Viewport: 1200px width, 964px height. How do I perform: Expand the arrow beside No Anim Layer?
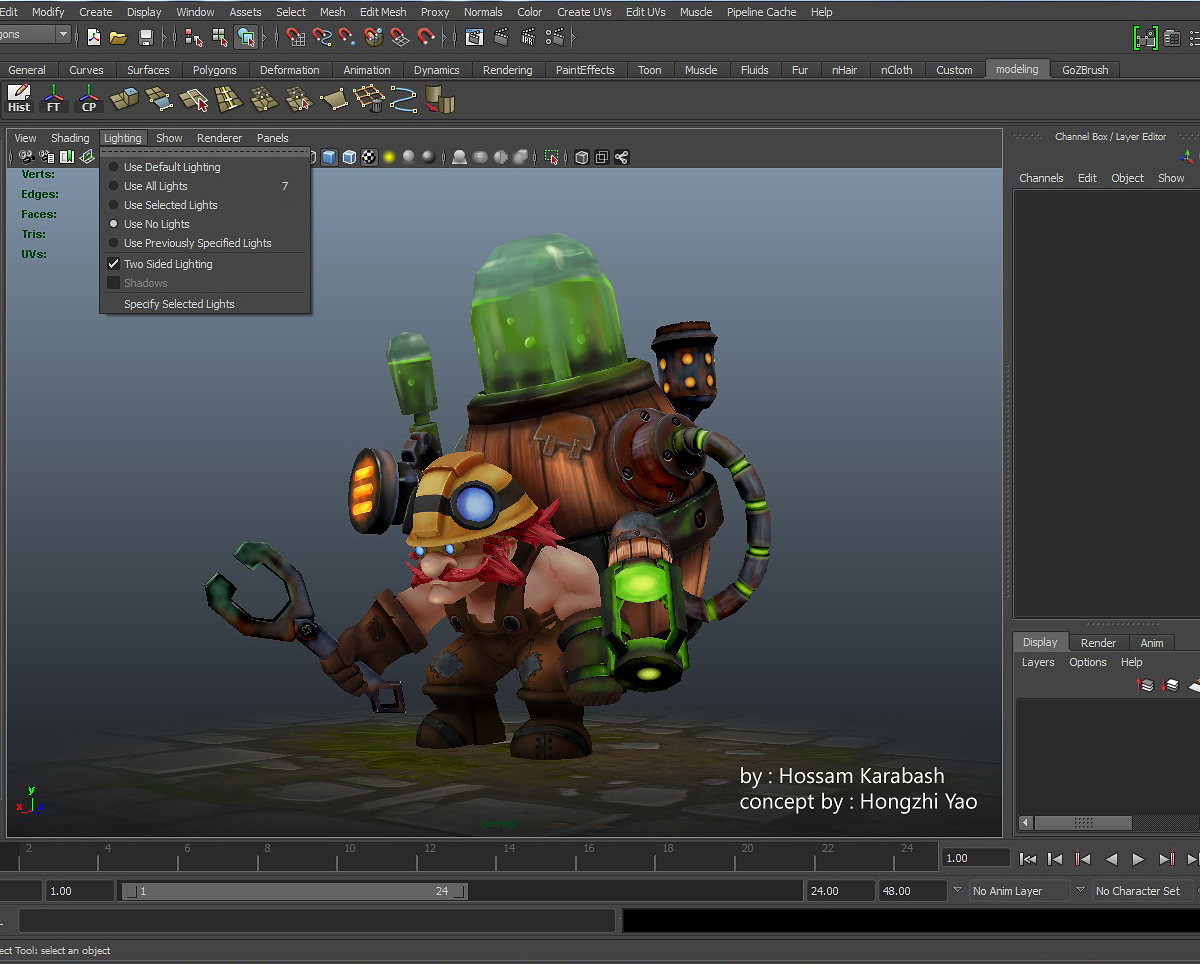(x=957, y=890)
